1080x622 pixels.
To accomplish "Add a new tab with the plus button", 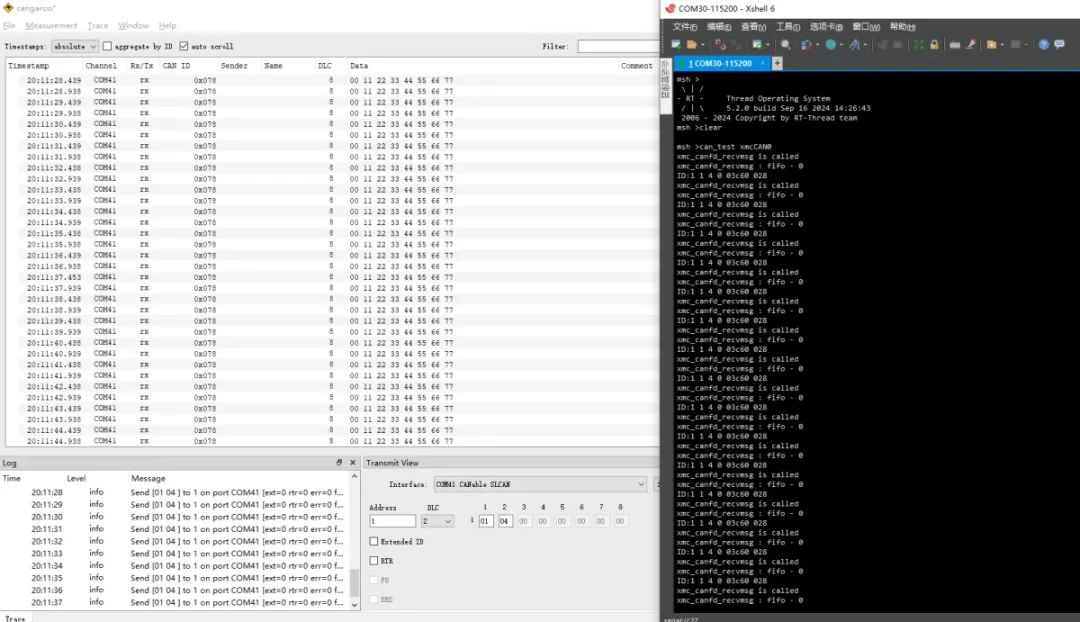I will pos(777,63).
